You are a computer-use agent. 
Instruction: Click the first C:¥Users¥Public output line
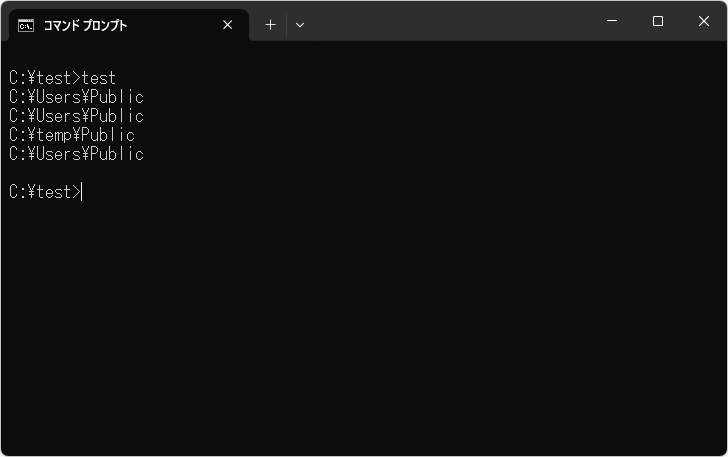pyautogui.click(x=76, y=97)
